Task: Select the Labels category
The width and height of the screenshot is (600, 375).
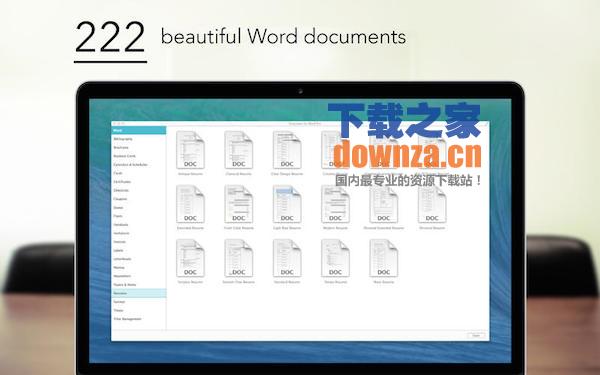Action: pyautogui.click(x=118, y=250)
